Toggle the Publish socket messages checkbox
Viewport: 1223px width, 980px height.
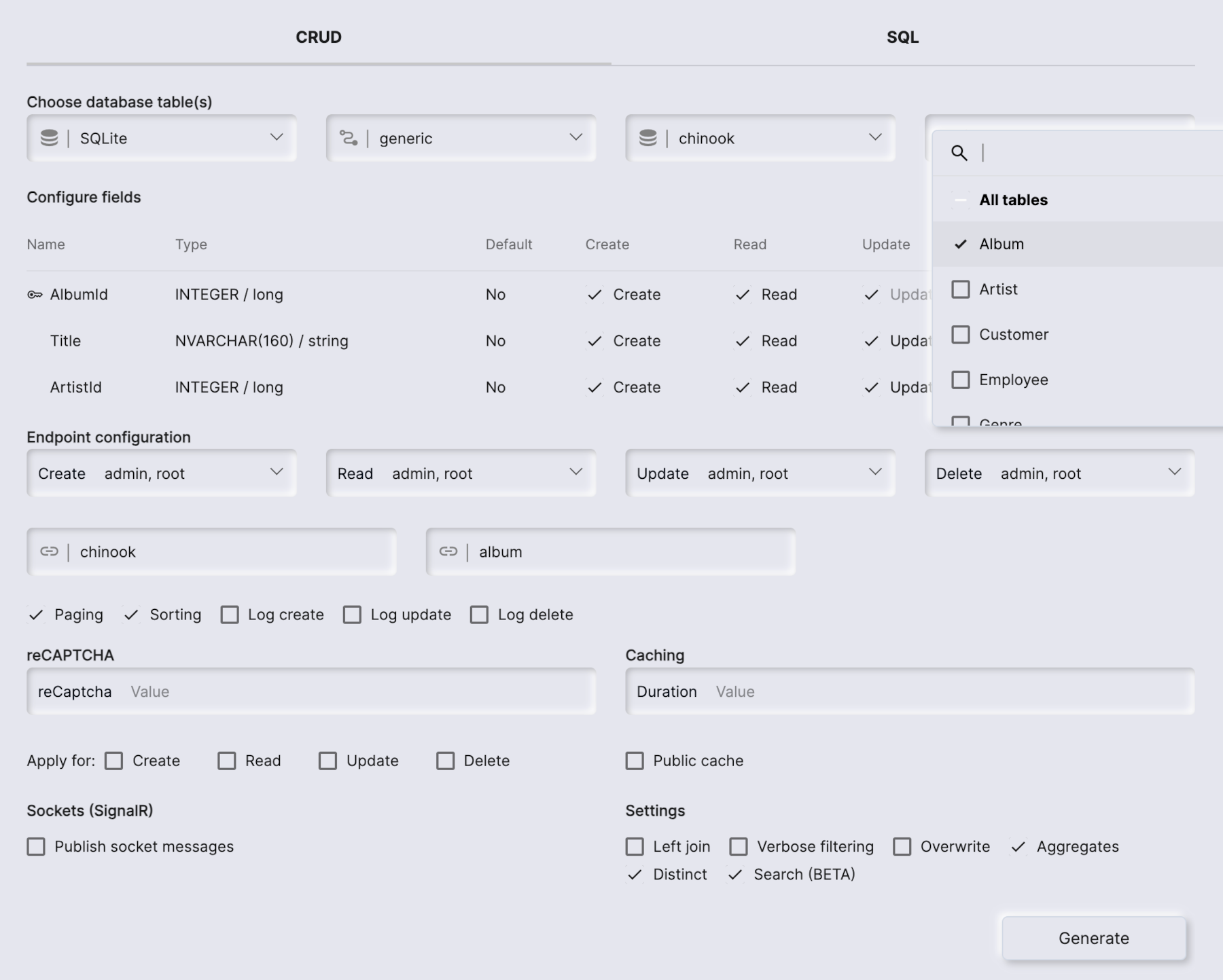tap(36, 846)
